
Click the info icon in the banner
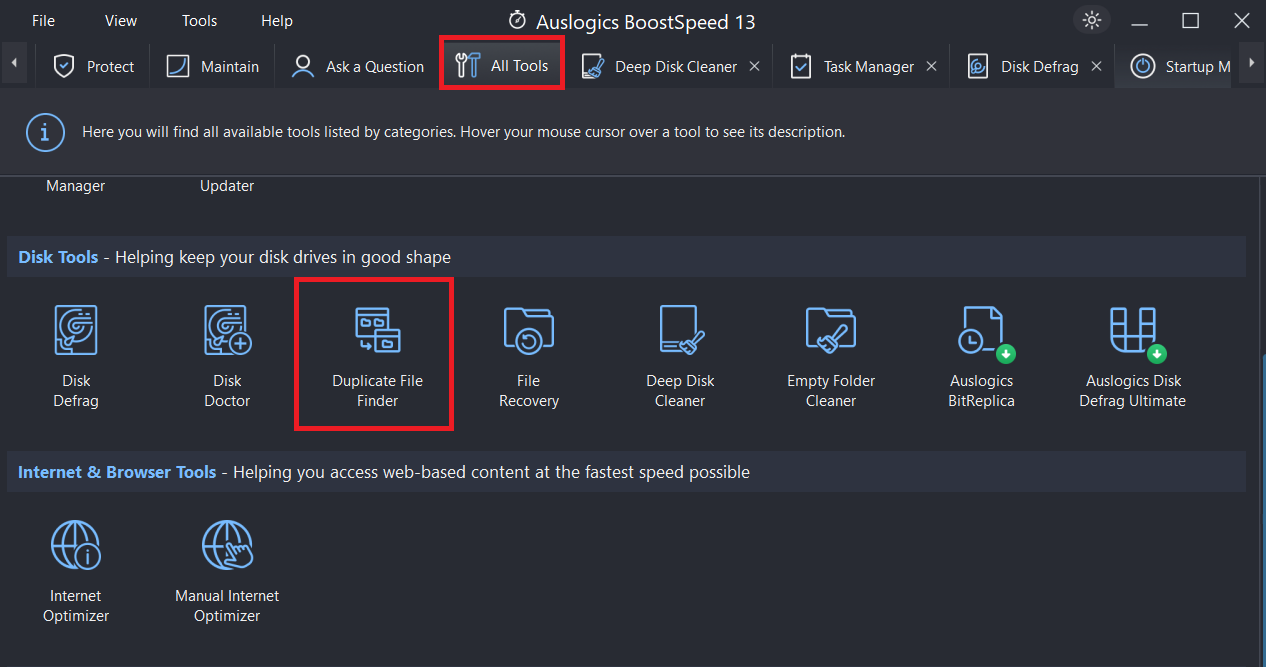[45, 132]
